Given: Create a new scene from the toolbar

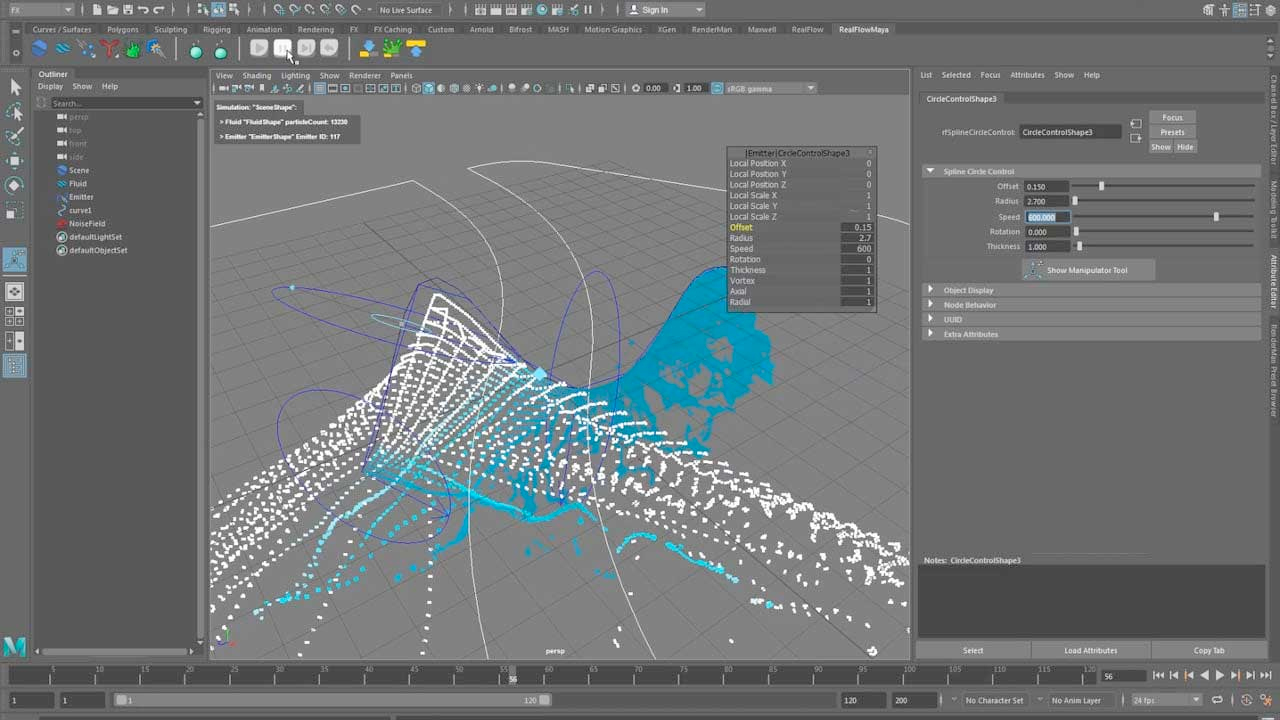Looking at the screenshot, I should pyautogui.click(x=96, y=10).
